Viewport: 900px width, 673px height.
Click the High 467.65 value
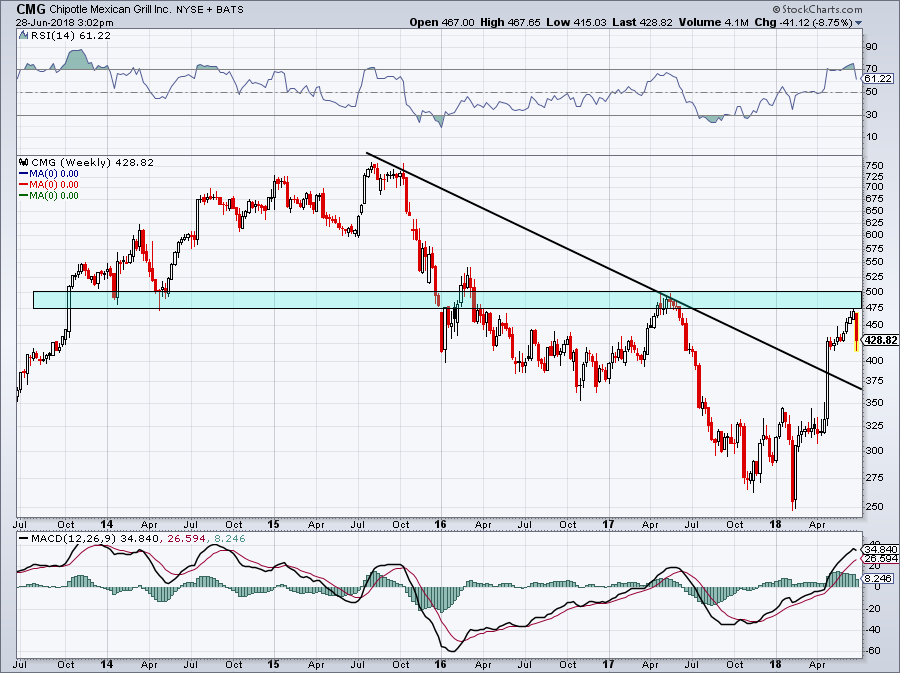[x=510, y=22]
